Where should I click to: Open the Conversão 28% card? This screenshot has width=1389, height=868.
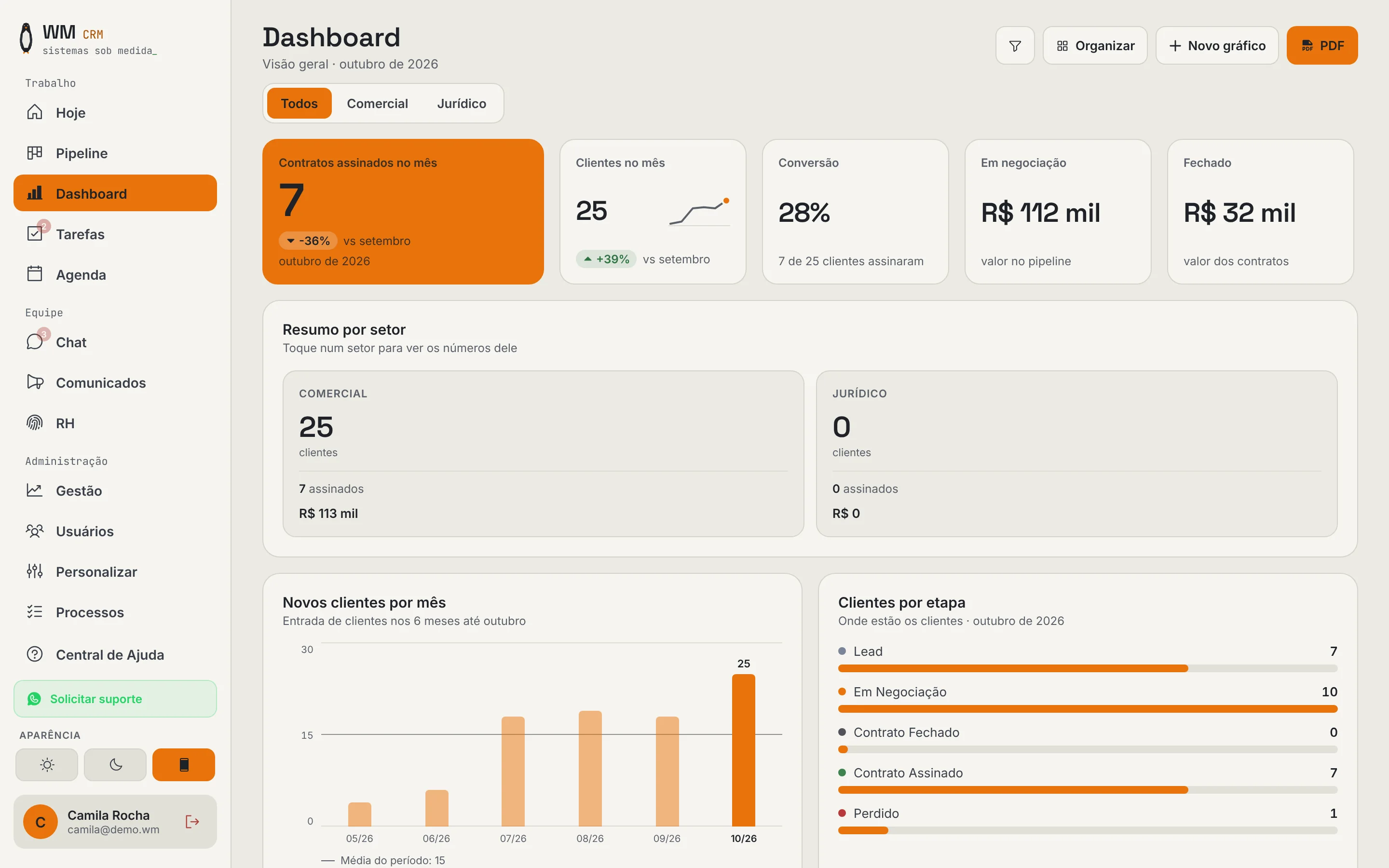click(x=855, y=211)
